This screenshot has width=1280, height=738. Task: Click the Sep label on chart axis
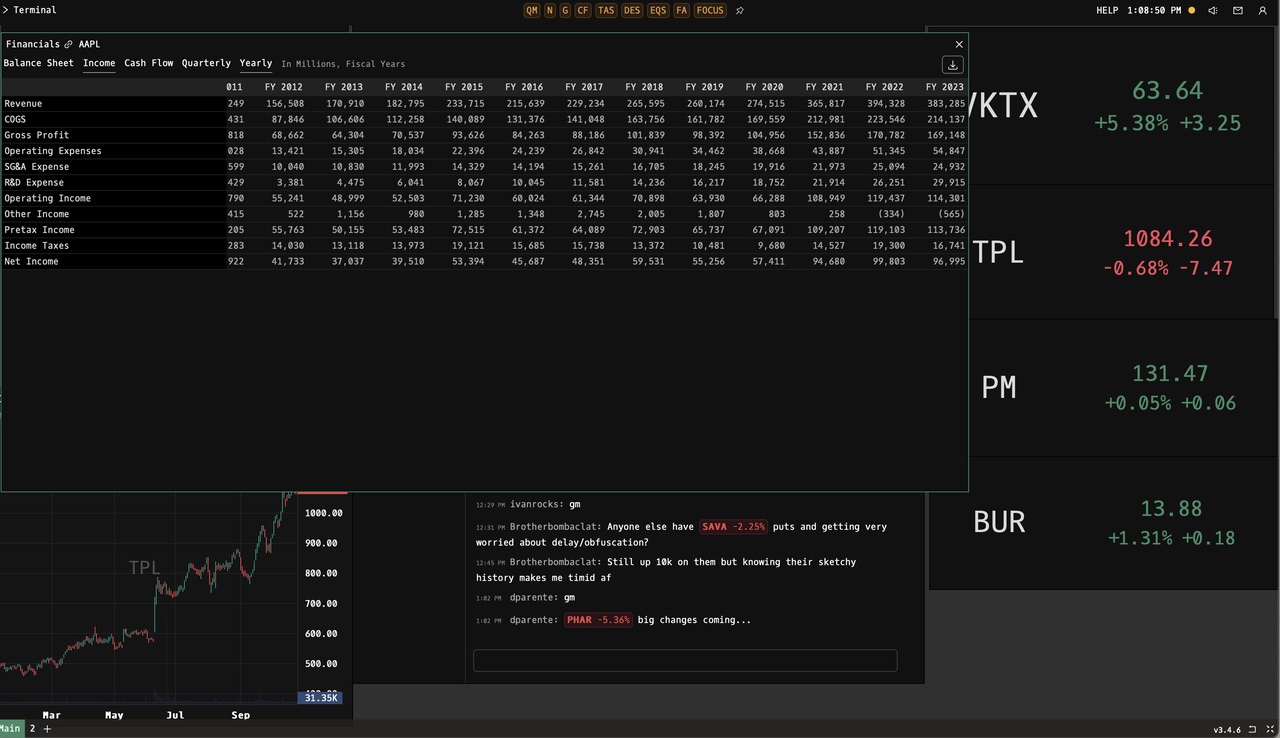[x=240, y=715]
